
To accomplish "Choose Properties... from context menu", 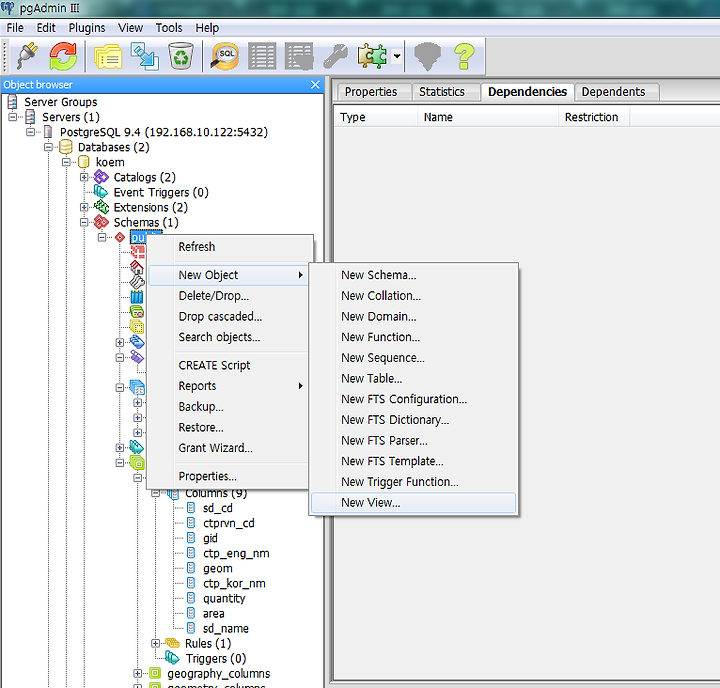I will 228,477.
